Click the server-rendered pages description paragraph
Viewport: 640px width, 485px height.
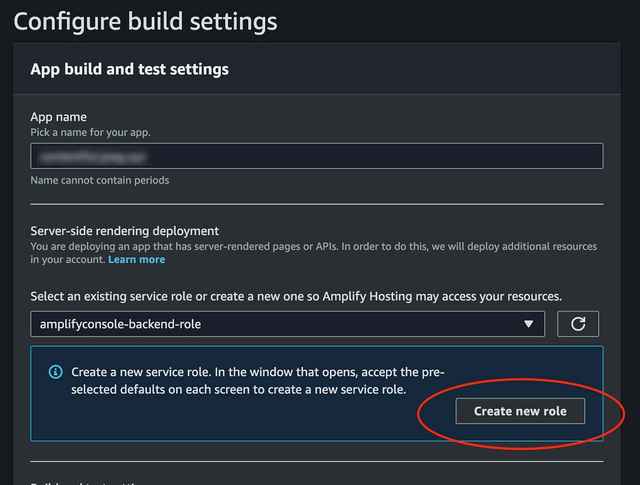(313, 253)
